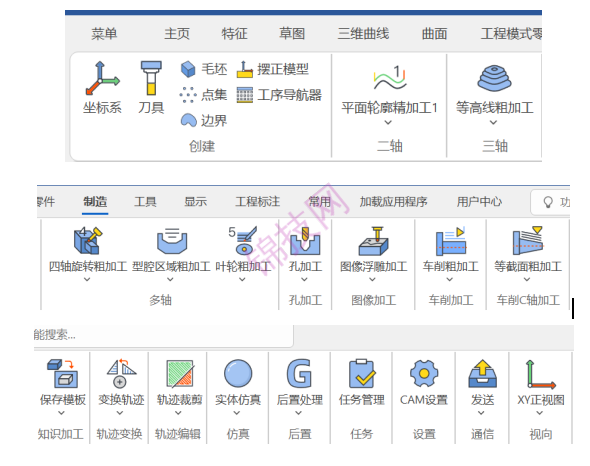
Task: Click the 功能搜索 search input field
Action: [163, 335]
